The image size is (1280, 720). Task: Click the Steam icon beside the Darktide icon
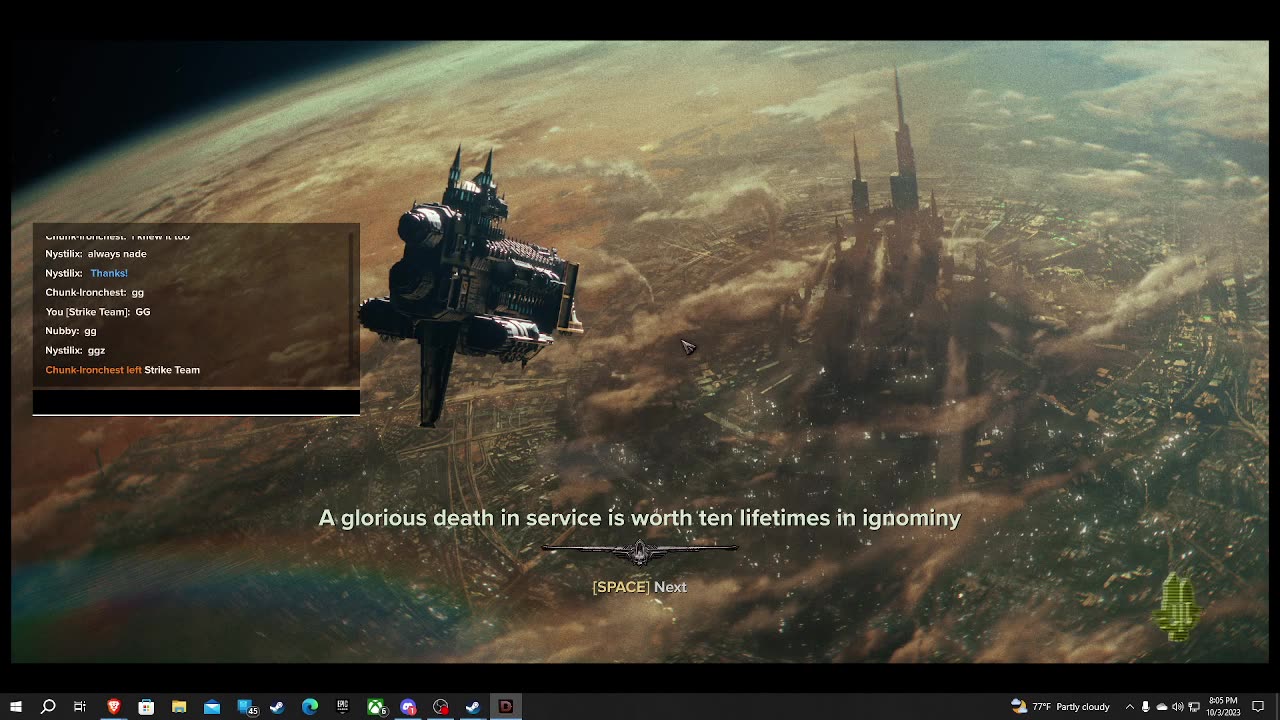pos(473,707)
